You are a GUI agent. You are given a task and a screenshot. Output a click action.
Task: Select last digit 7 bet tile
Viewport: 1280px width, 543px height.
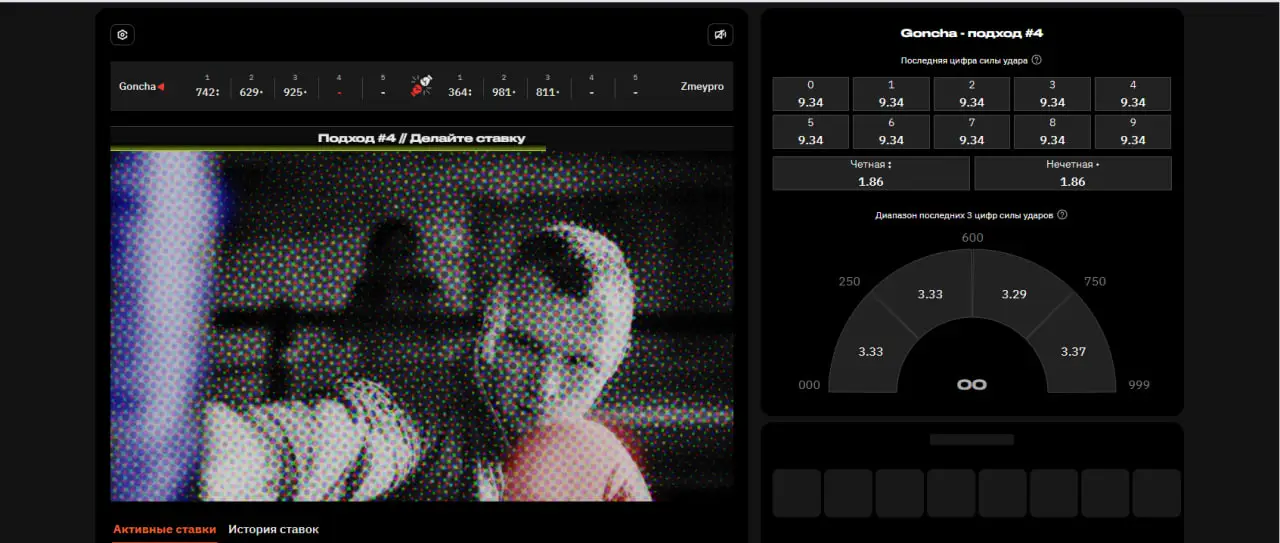[x=971, y=132]
